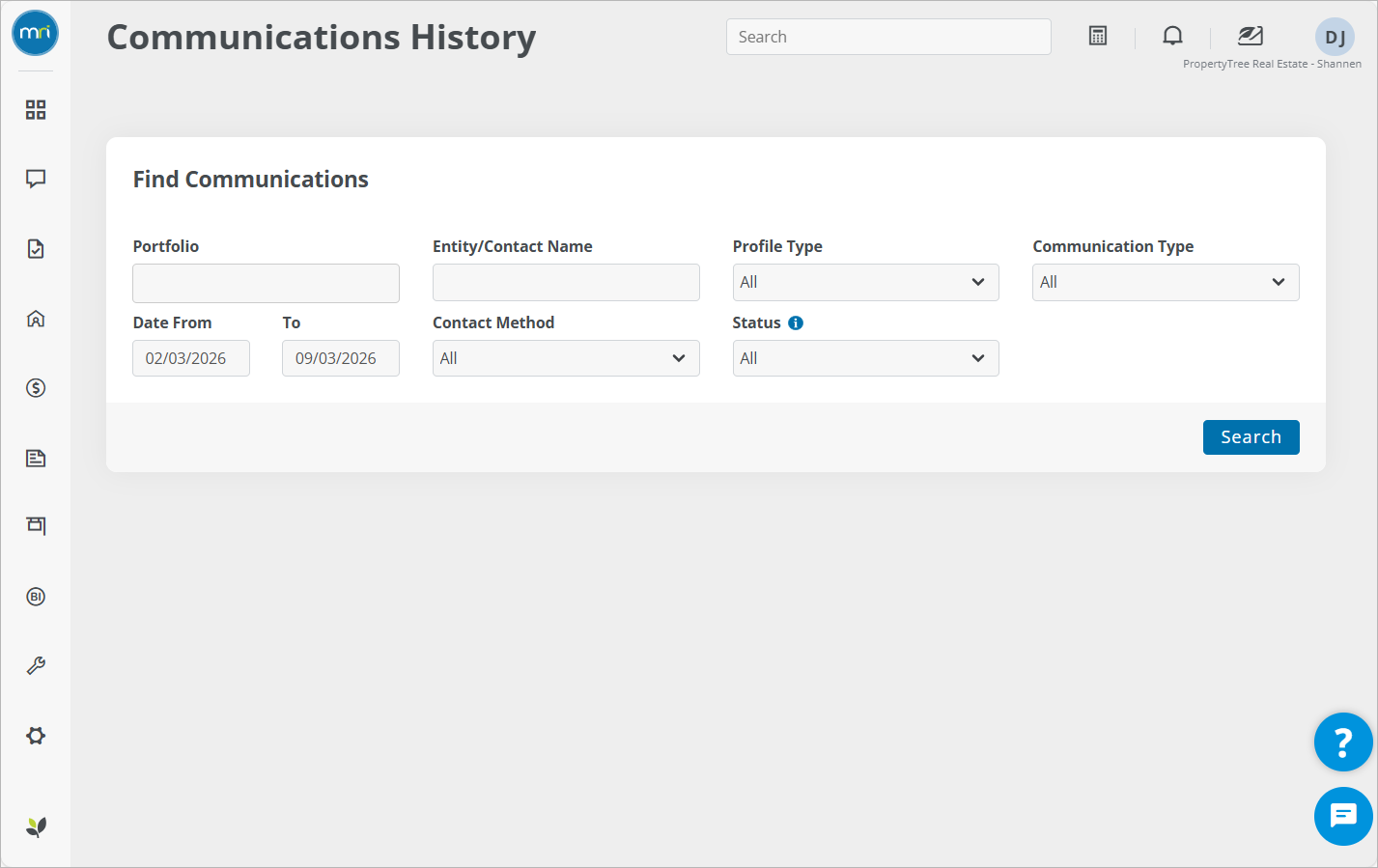The image size is (1378, 868).
Task: Open the blue question mark help button
Action: [x=1343, y=742]
